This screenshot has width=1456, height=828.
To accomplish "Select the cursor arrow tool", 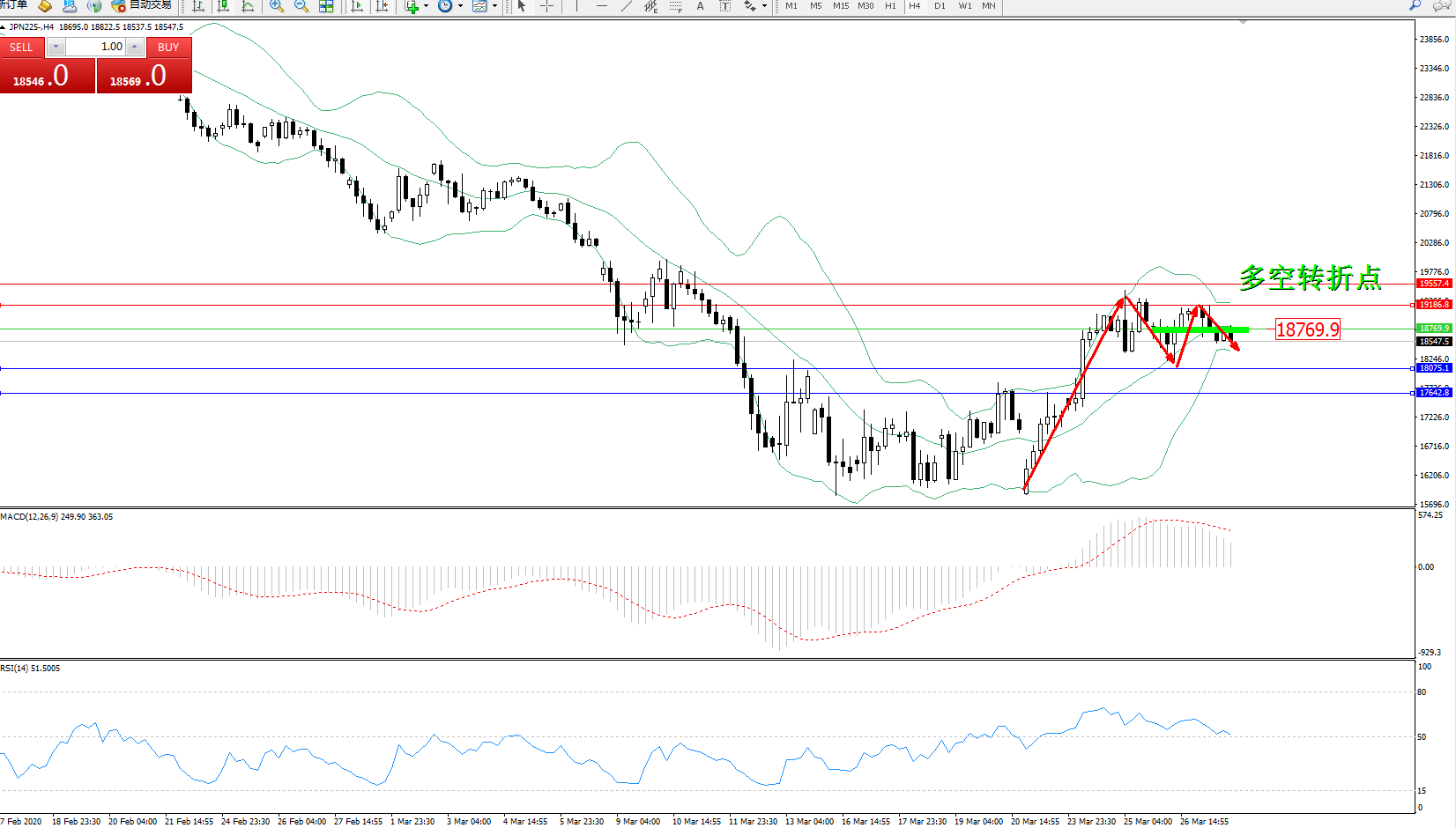I will click(x=522, y=6).
